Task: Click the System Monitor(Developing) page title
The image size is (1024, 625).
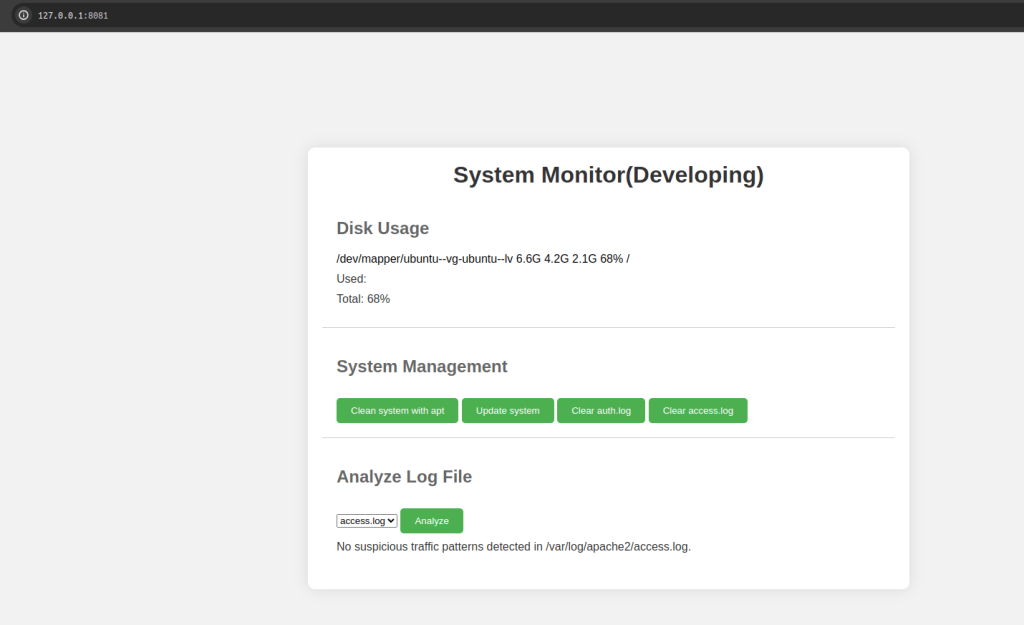Action: [608, 175]
